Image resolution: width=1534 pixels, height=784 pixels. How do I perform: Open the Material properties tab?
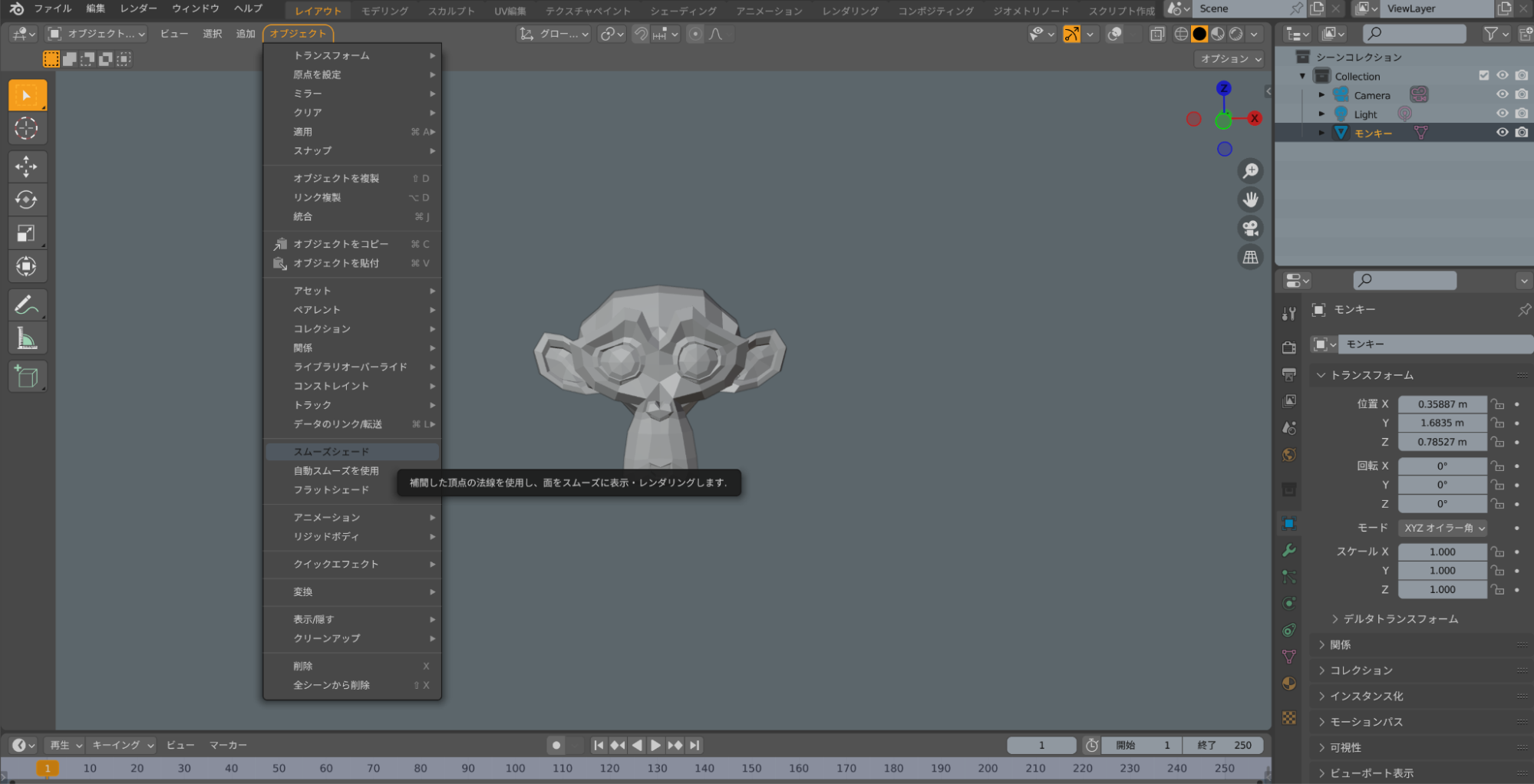[1289, 684]
